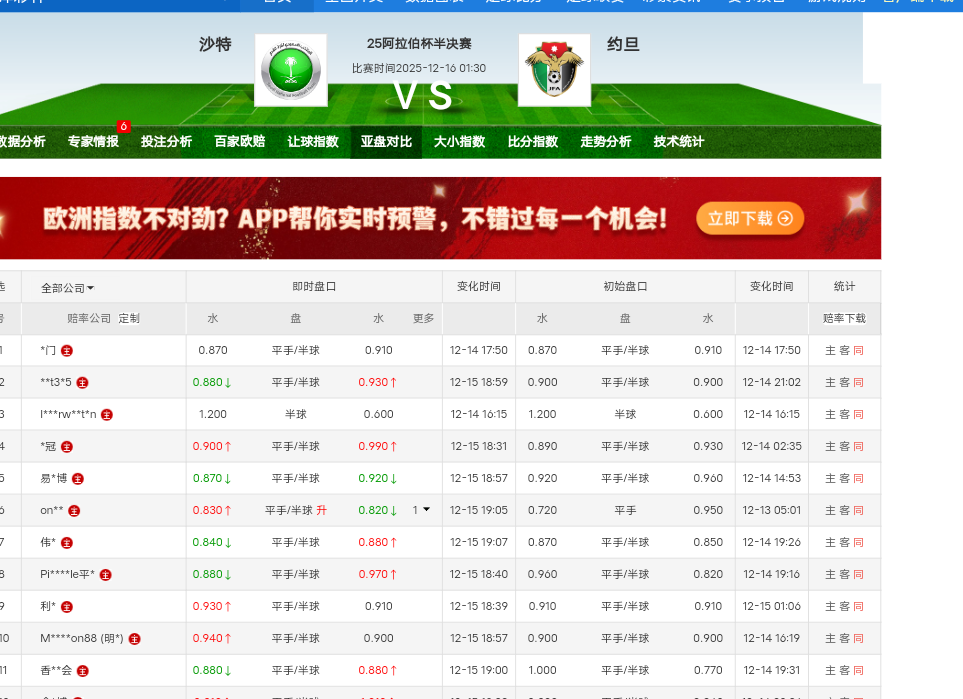The width and height of the screenshot is (963, 699).
Task: Open 定制 company customization
Action: pos(129,319)
